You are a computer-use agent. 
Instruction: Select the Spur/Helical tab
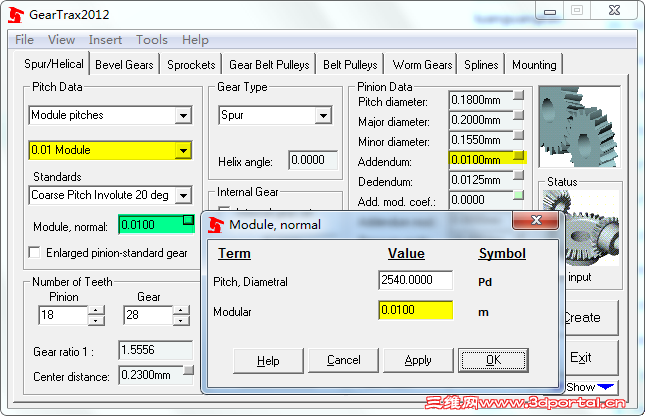pos(53,64)
